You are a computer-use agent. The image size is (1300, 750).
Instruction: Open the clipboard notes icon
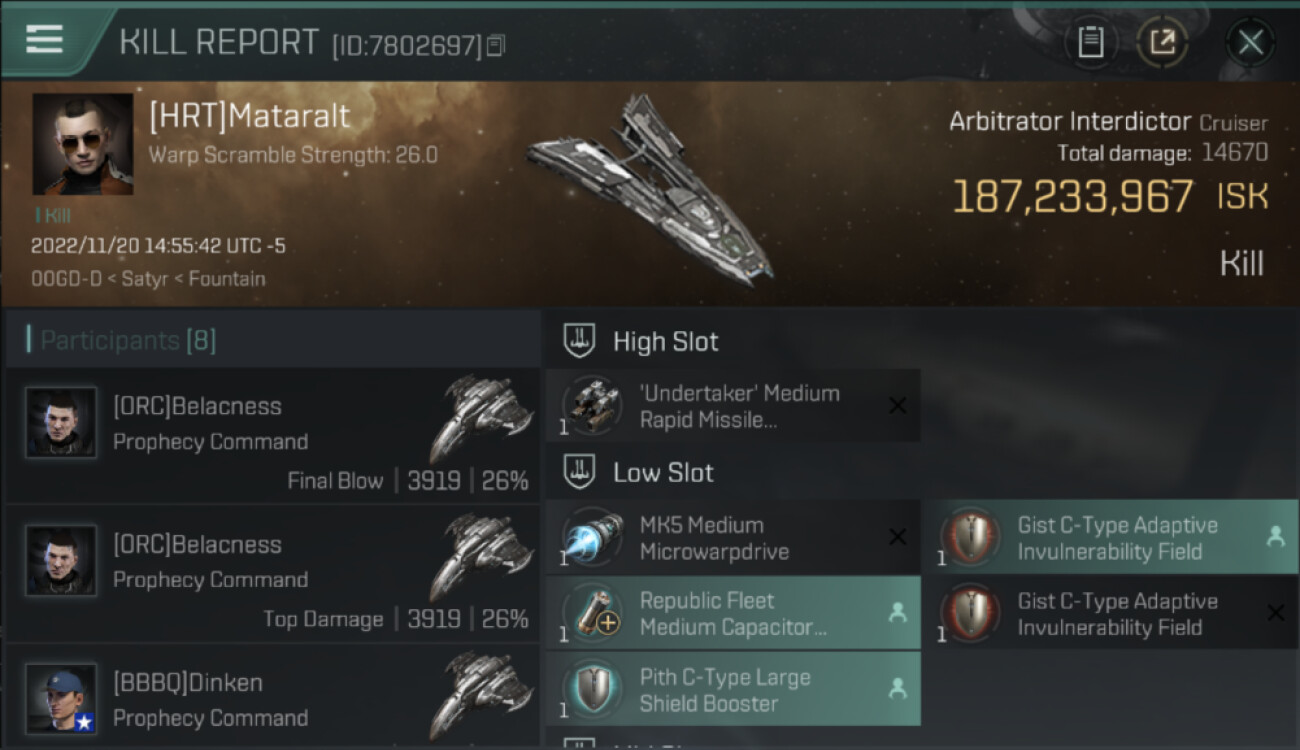pyautogui.click(x=1090, y=42)
